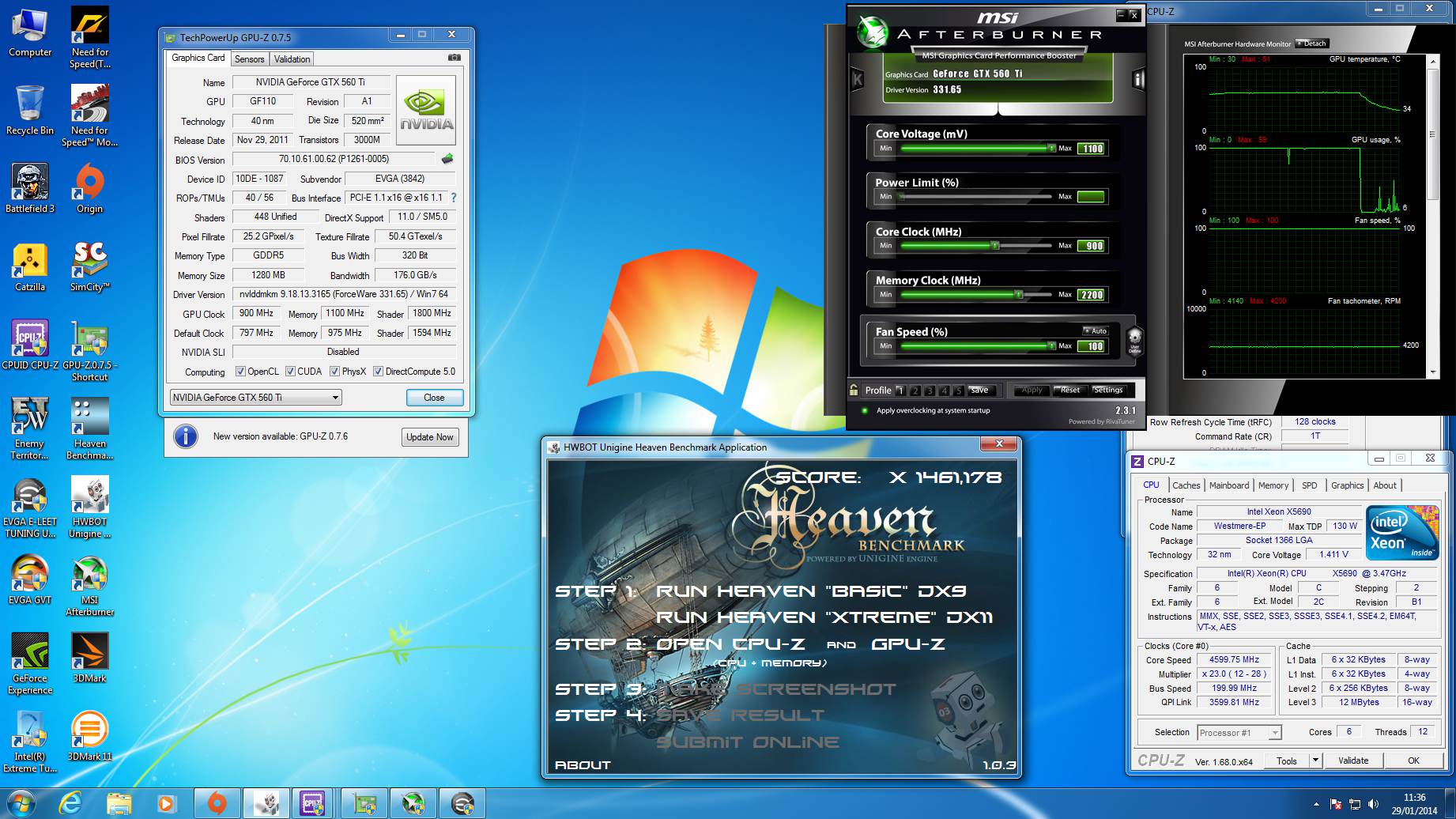Image resolution: width=1456 pixels, height=819 pixels.
Task: Open Windows Explorer folder in taskbar
Action: pyautogui.click(x=119, y=804)
